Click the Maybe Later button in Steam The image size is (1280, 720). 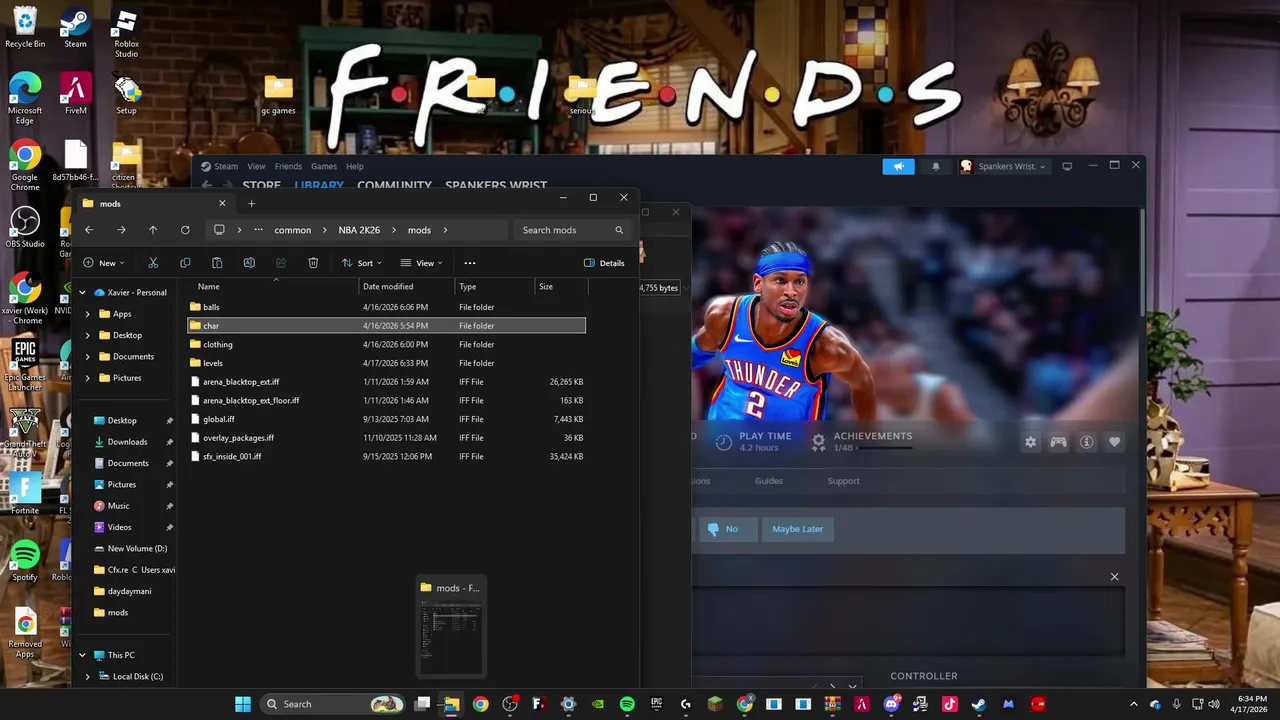(x=797, y=529)
